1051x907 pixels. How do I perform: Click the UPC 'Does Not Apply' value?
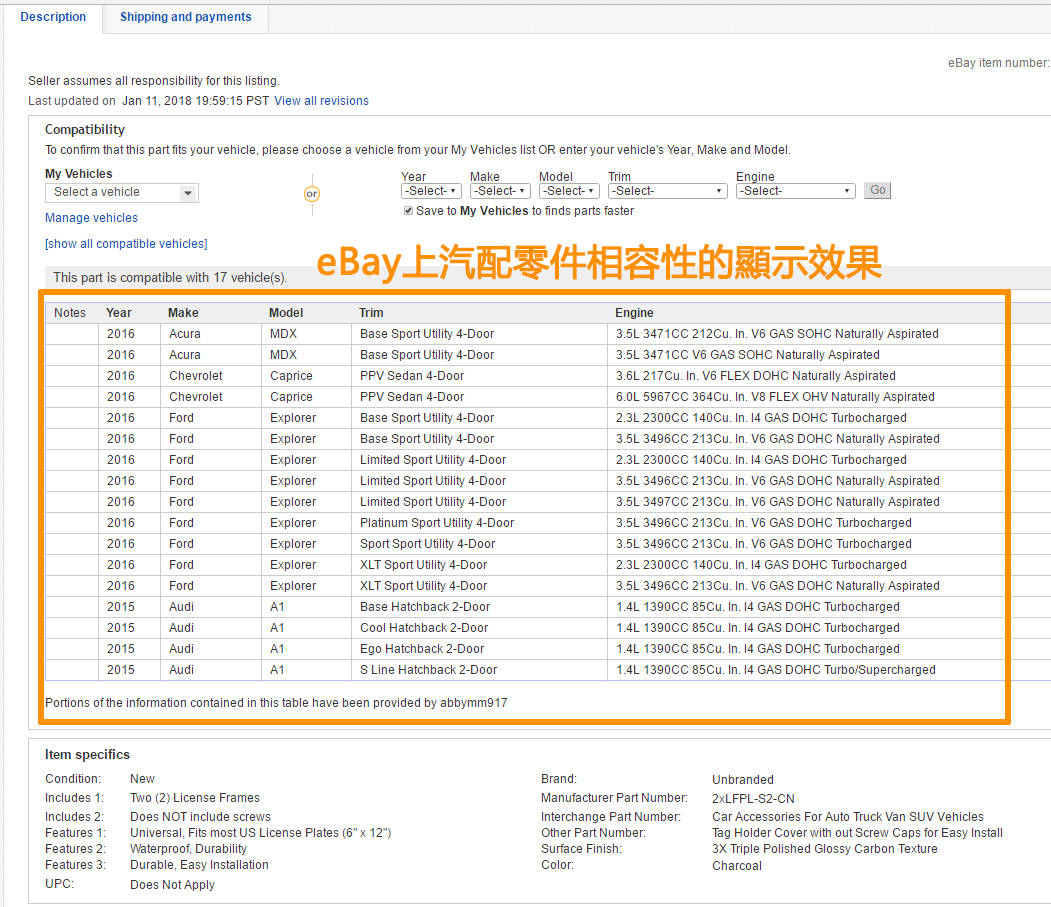tap(172, 885)
